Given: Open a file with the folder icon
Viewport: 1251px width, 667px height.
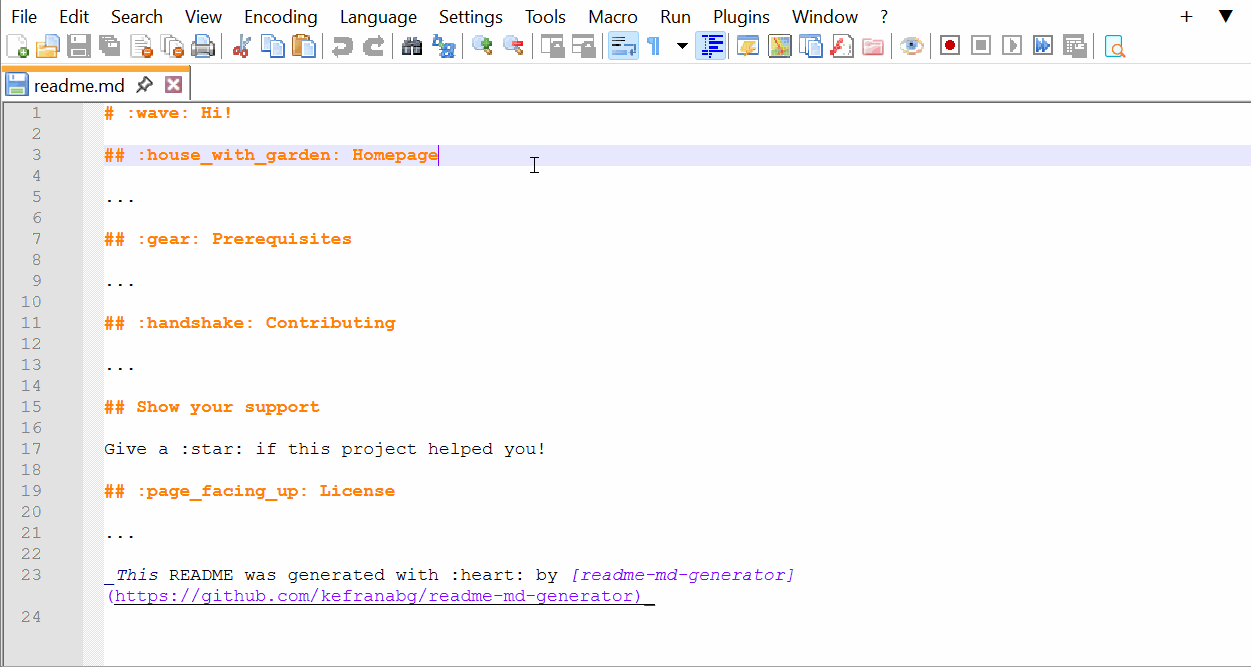Looking at the screenshot, I should click(x=48, y=45).
